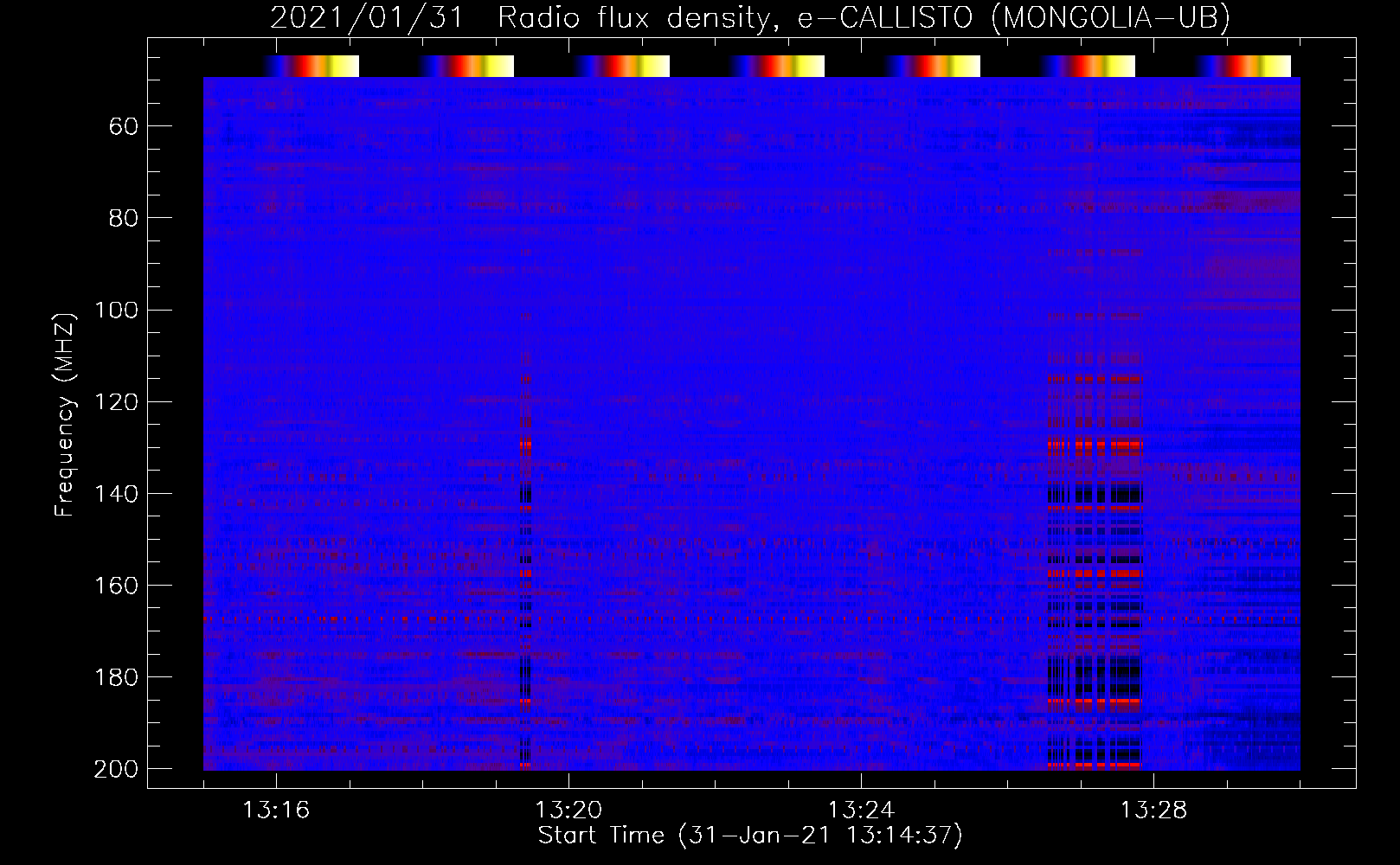Screen dimensions: 1400x865
Task: Click the 'Frequency (MHZ)' axis label
Action: pos(65,414)
